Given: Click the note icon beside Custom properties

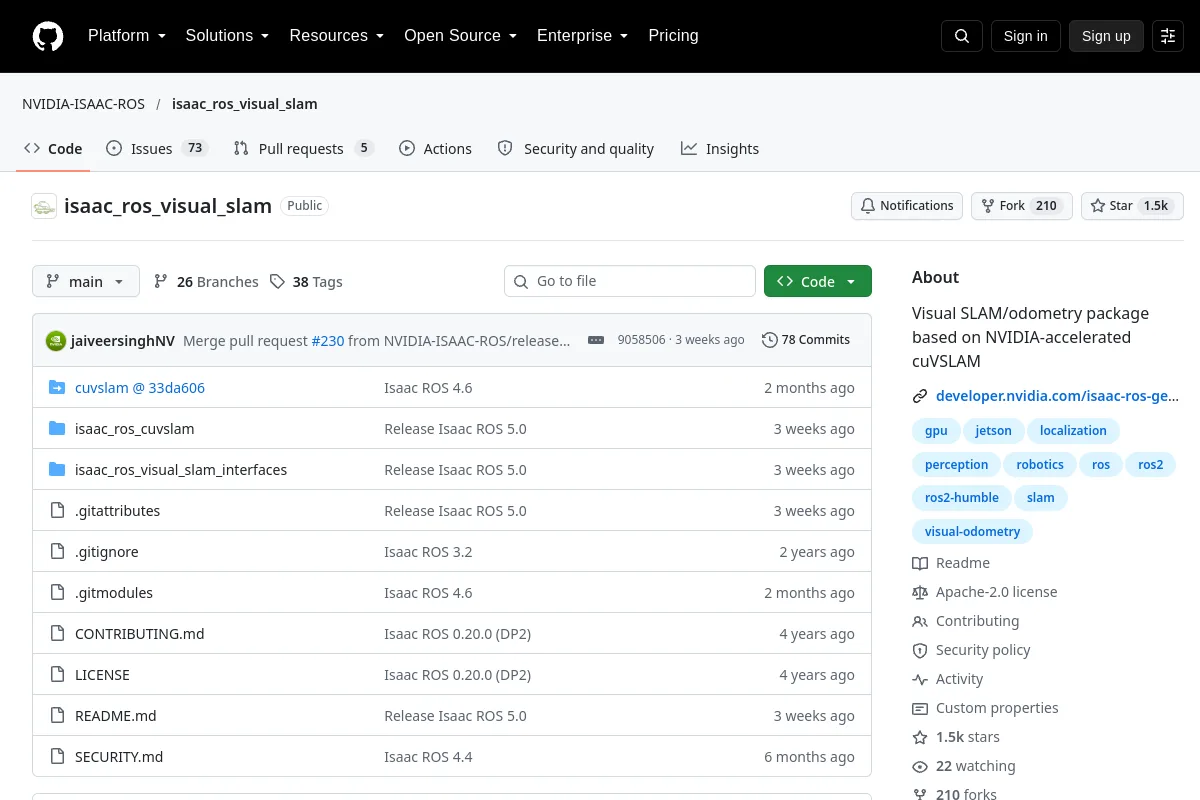Looking at the screenshot, I should [920, 708].
